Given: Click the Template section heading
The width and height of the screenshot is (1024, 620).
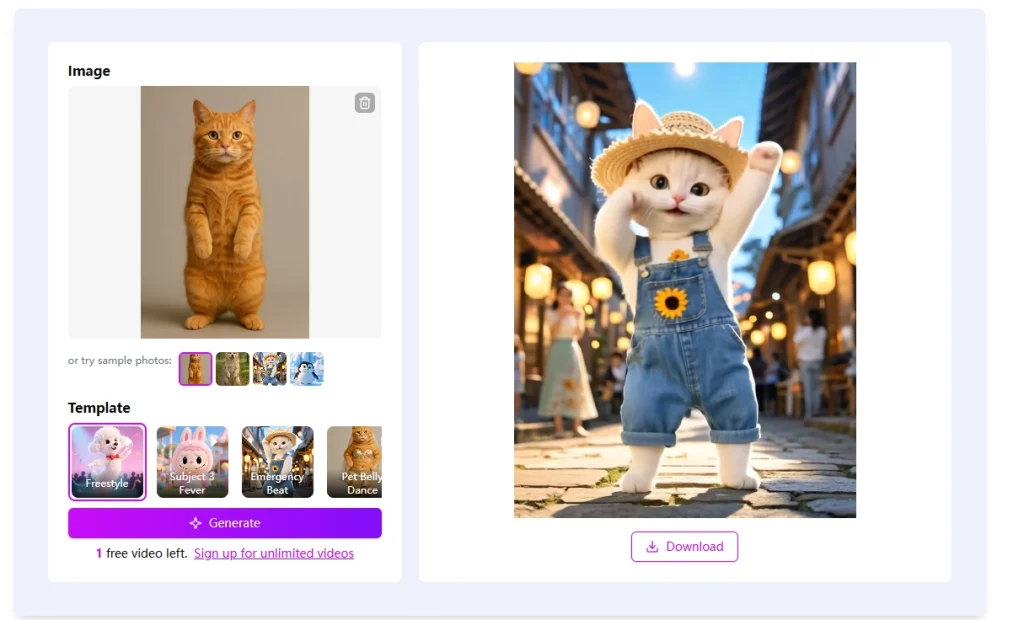Looking at the screenshot, I should [99, 408].
